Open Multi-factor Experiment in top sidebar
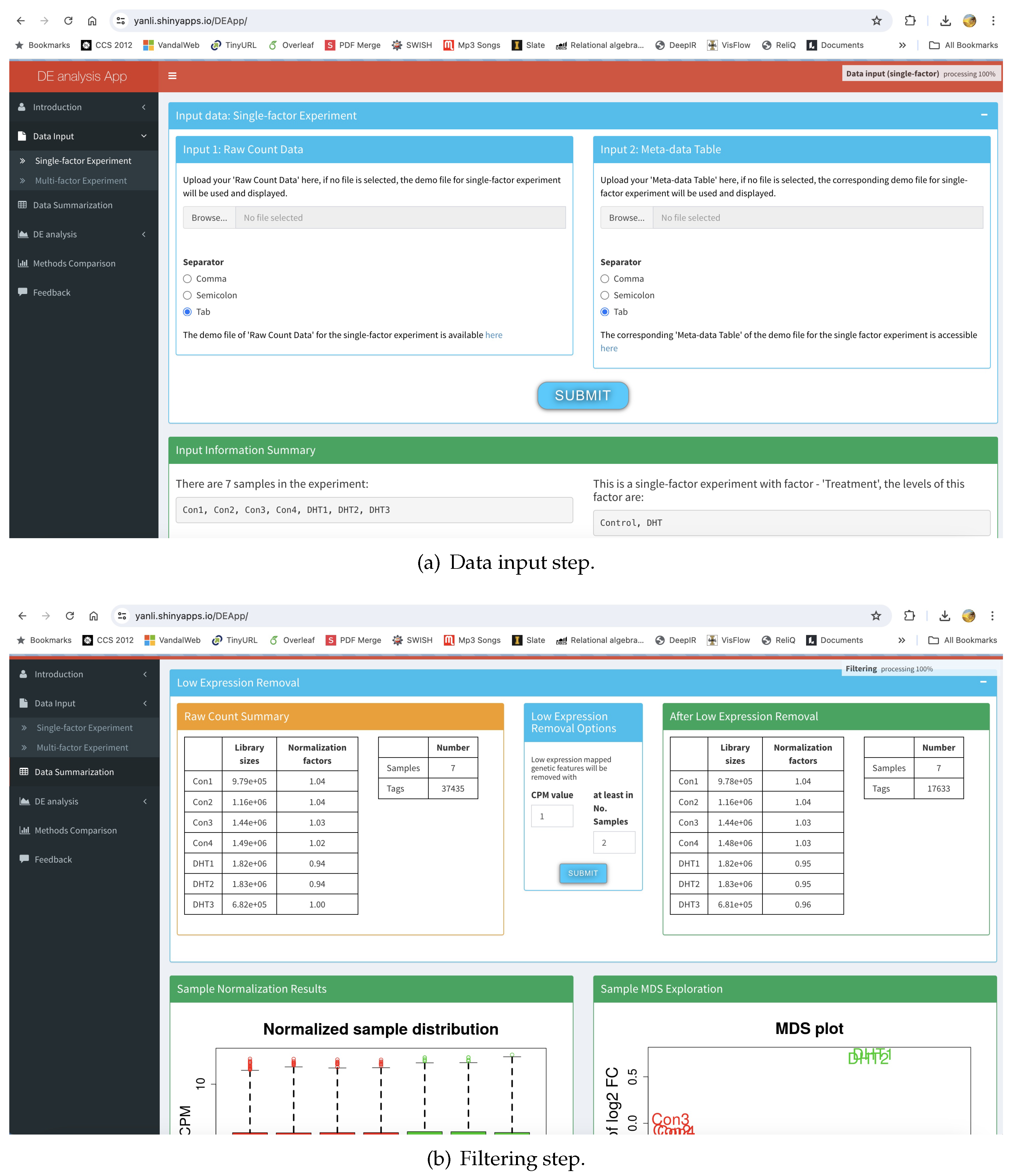 tap(80, 180)
